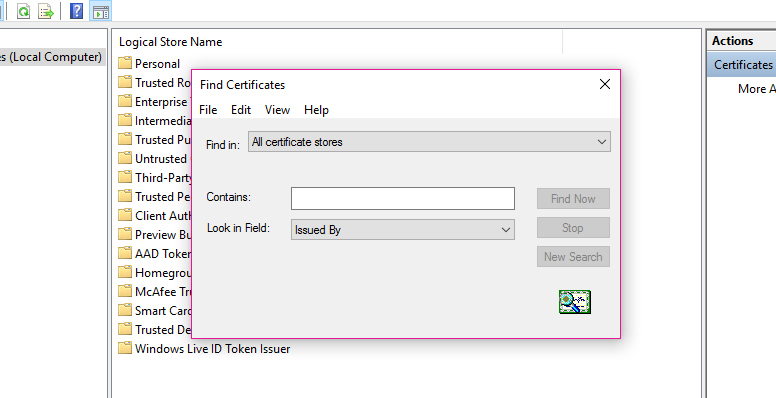Close the Find Certificates dialog

click(605, 84)
